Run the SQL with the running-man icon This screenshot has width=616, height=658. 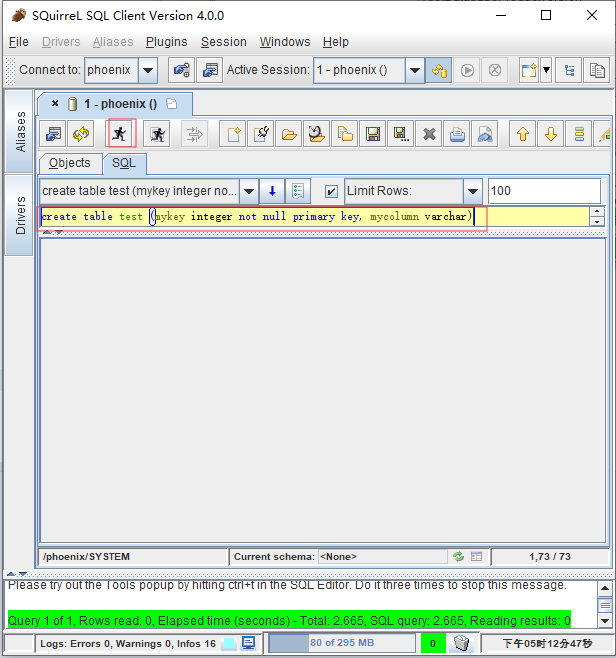click(x=120, y=134)
